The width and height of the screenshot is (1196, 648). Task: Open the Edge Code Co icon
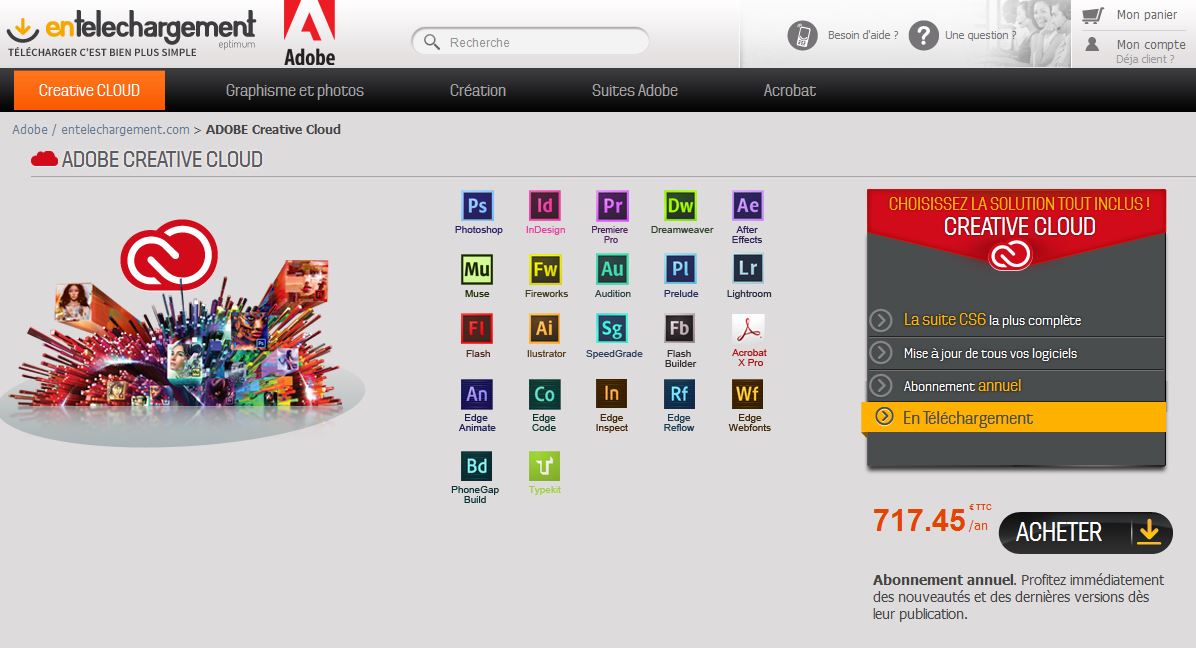coord(545,394)
